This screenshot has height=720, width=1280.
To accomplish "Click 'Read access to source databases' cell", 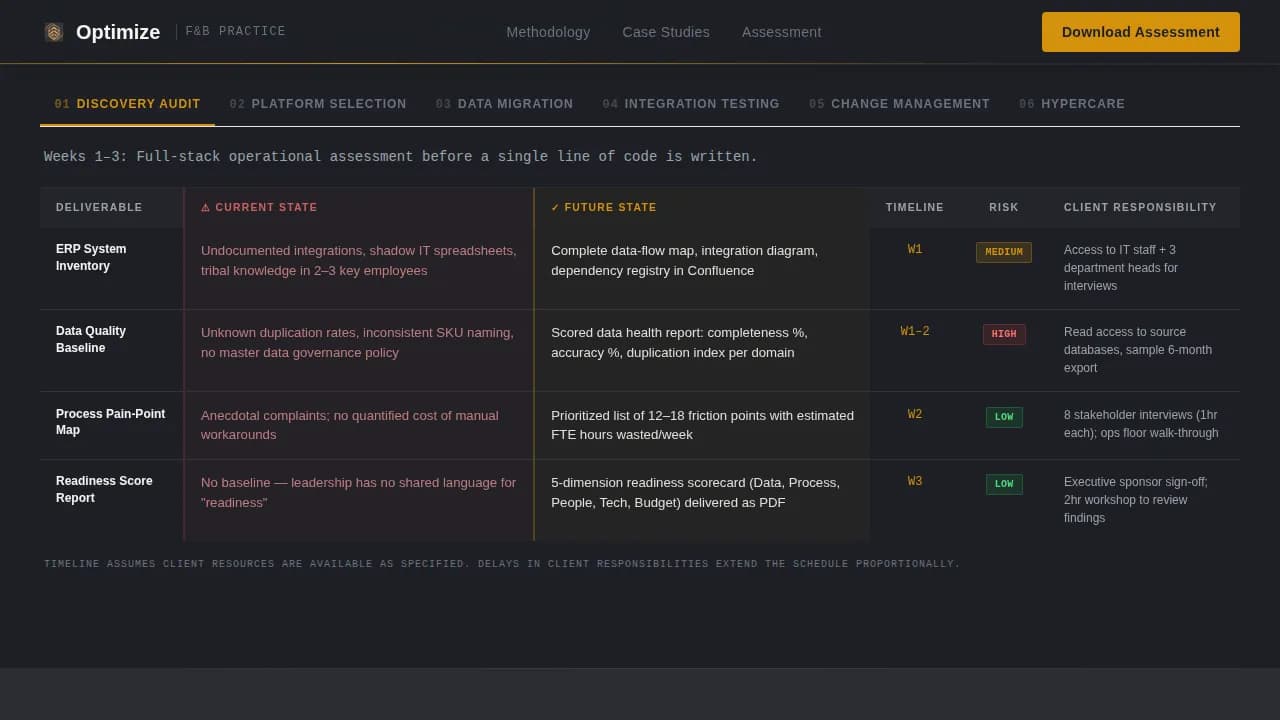I will point(1144,350).
